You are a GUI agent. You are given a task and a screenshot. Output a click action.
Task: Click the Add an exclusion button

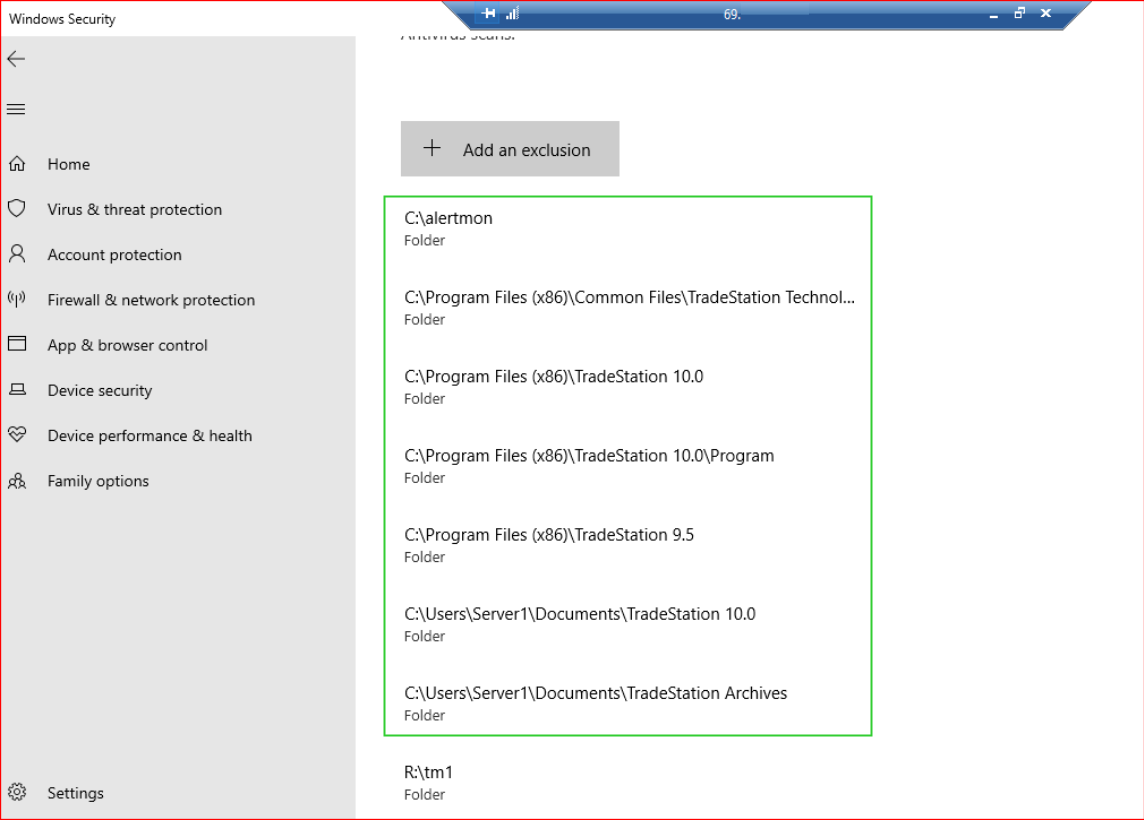pyautogui.click(x=510, y=149)
